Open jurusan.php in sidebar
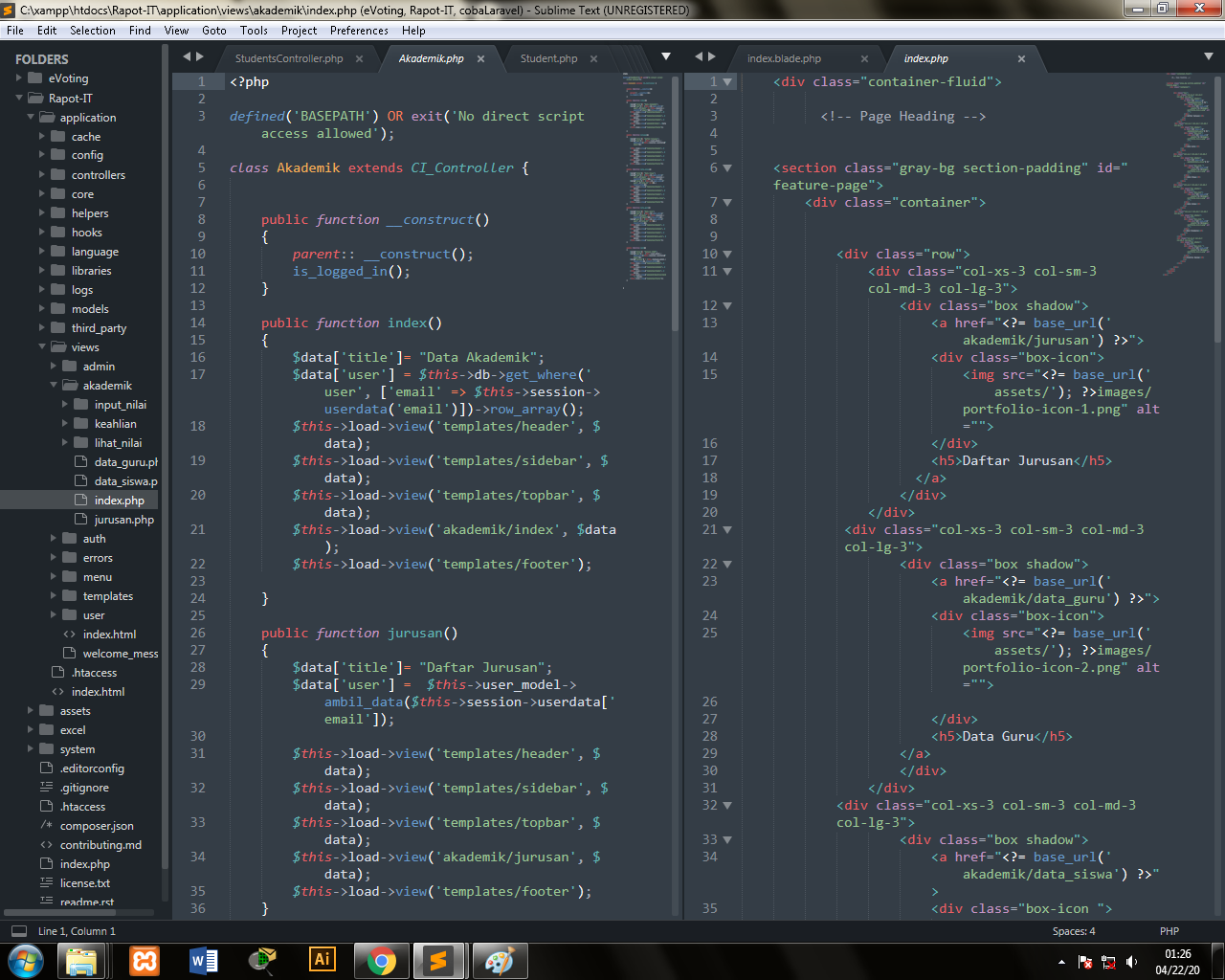 123,520
